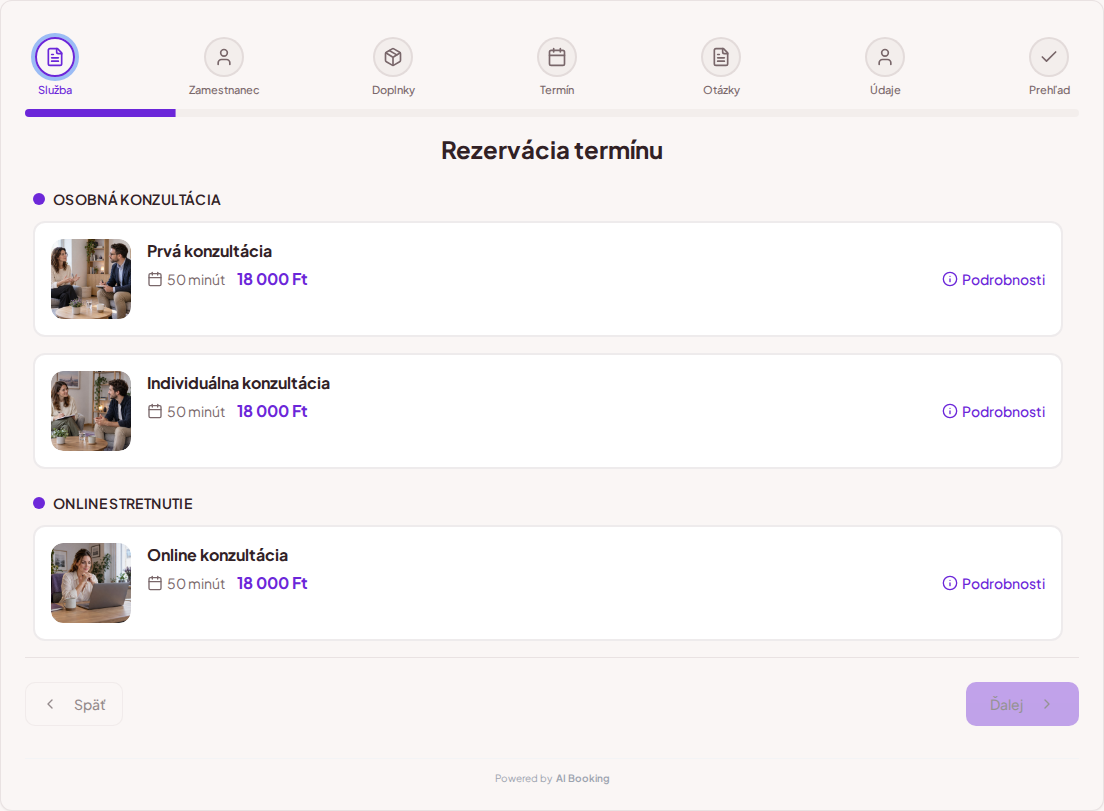
Task: Open Podrobnosti for Prvá konzultácia
Action: click(993, 279)
